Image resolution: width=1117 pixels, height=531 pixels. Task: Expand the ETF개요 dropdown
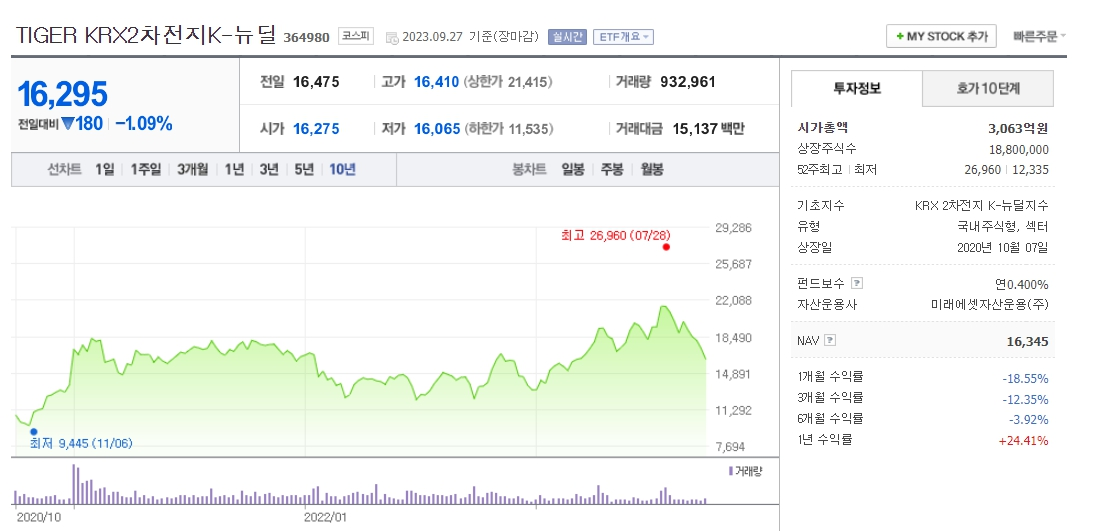[x=624, y=37]
